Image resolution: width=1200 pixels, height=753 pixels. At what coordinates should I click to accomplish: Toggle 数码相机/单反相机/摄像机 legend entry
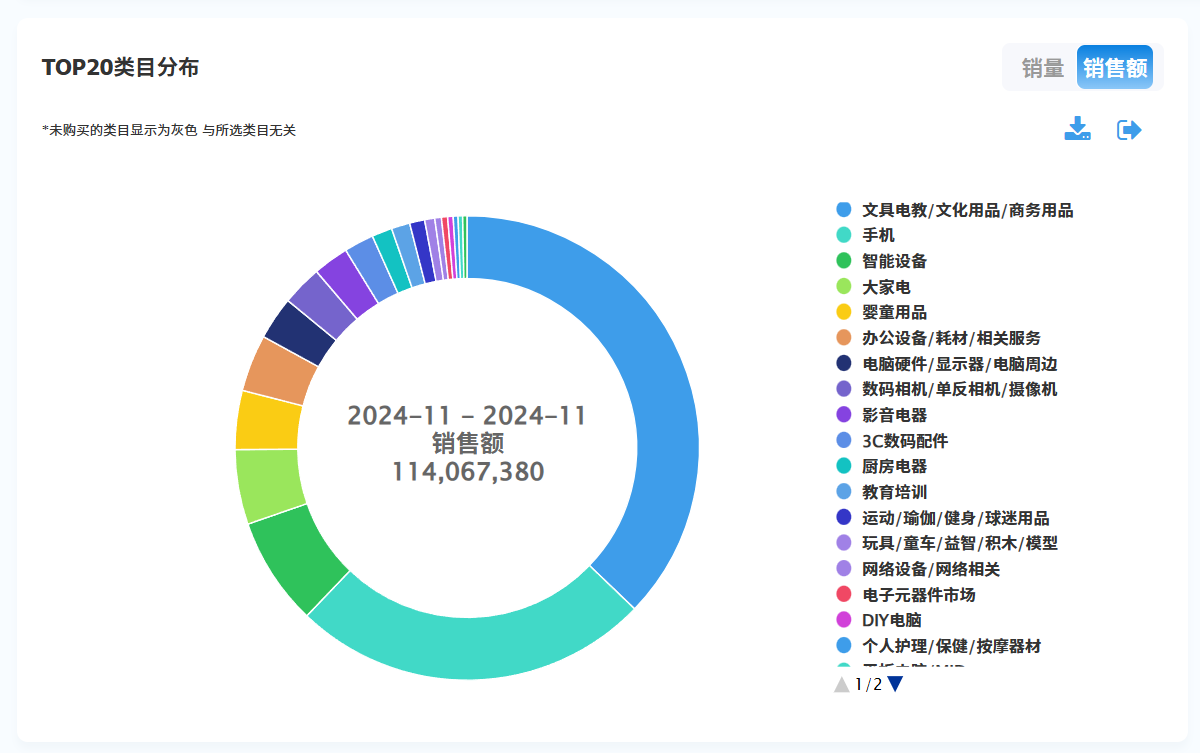click(947, 389)
